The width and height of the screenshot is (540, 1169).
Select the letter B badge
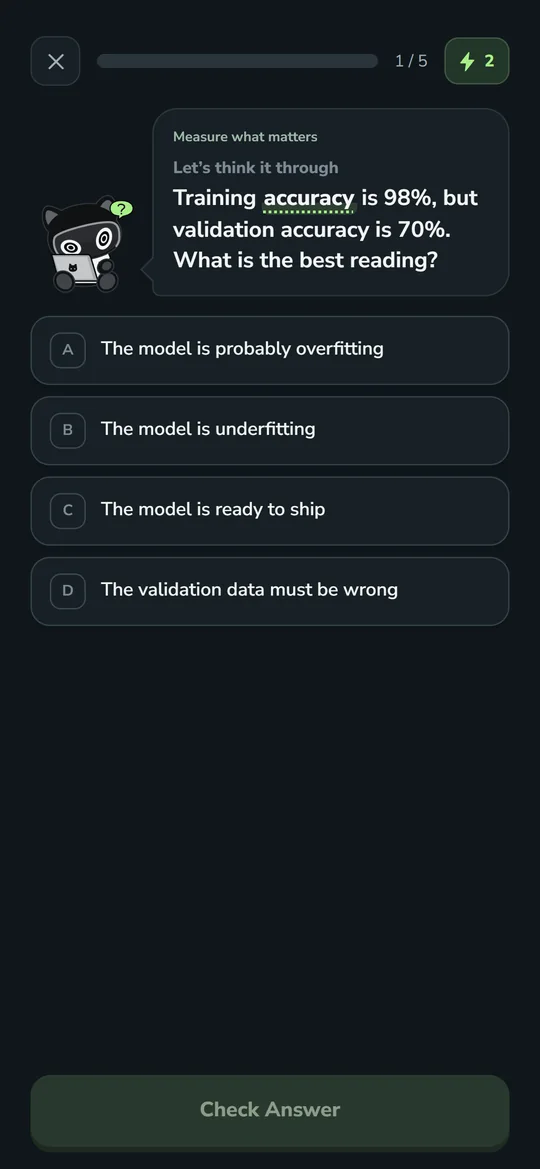68,430
